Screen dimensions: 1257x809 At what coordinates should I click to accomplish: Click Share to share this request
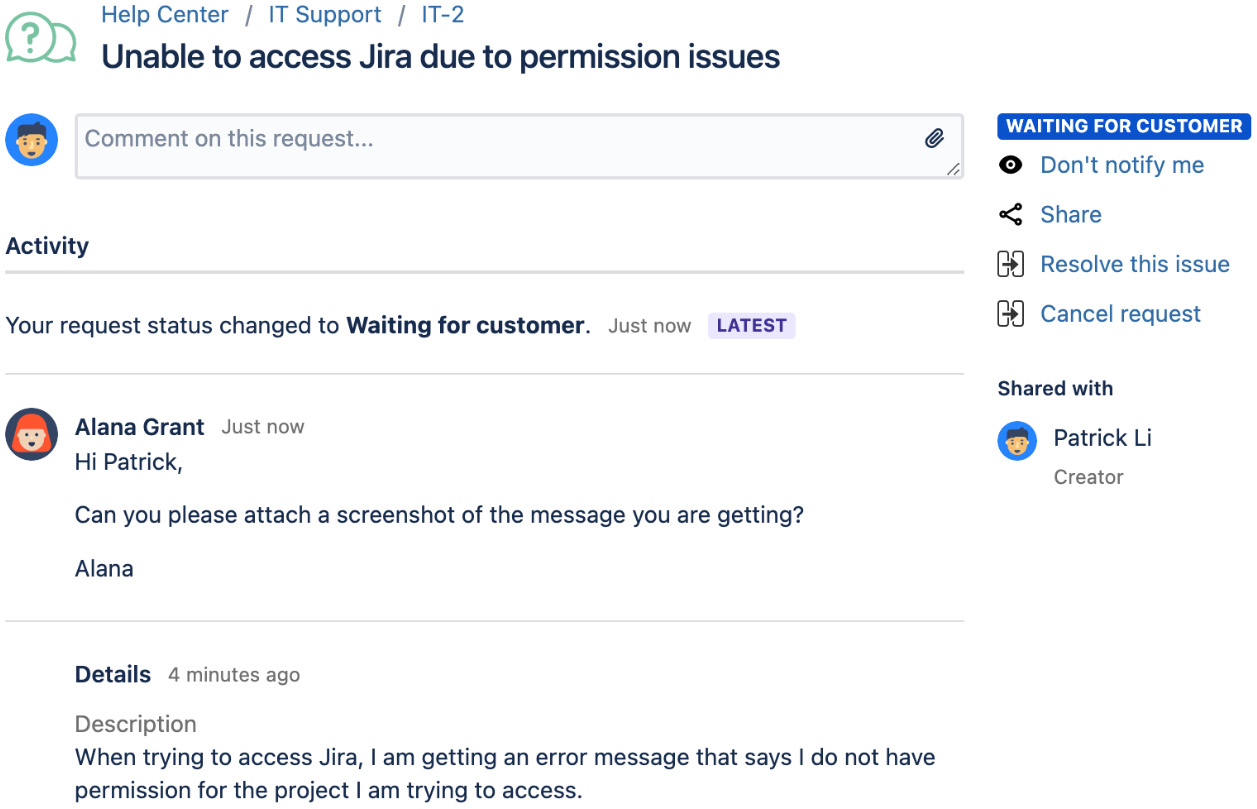tap(1070, 214)
